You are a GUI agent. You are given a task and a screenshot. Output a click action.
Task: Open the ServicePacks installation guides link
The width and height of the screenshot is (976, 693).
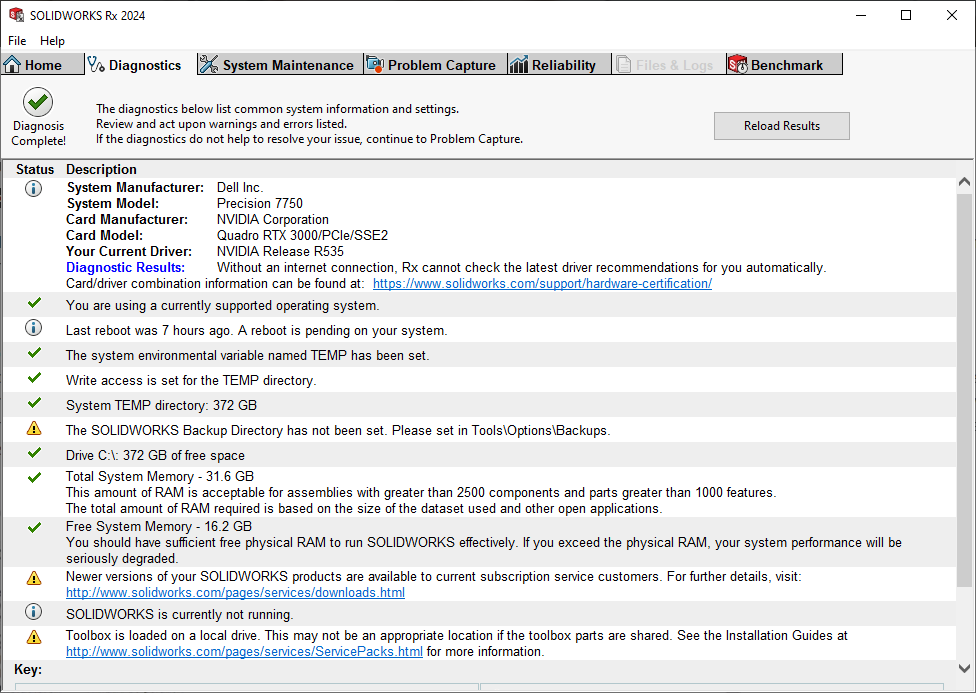tap(244, 652)
